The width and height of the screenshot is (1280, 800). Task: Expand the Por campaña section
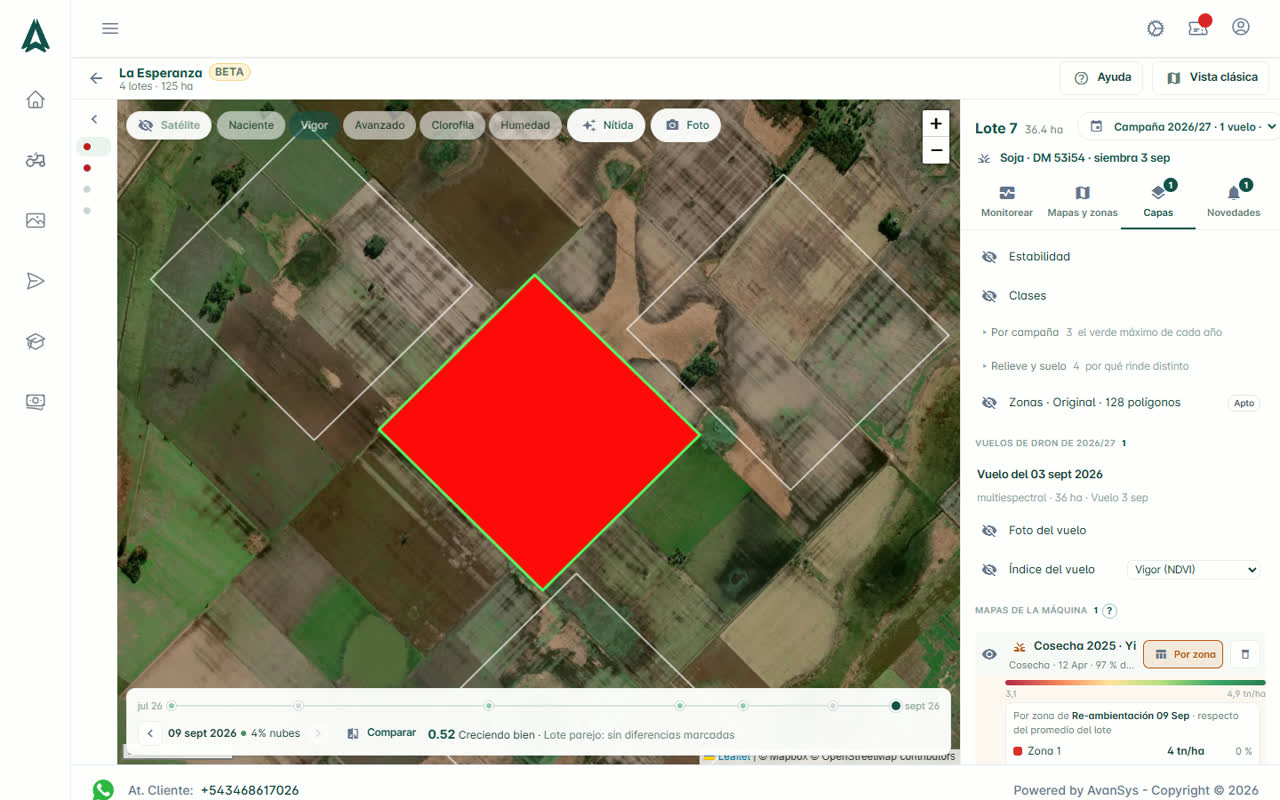[x=1102, y=332]
